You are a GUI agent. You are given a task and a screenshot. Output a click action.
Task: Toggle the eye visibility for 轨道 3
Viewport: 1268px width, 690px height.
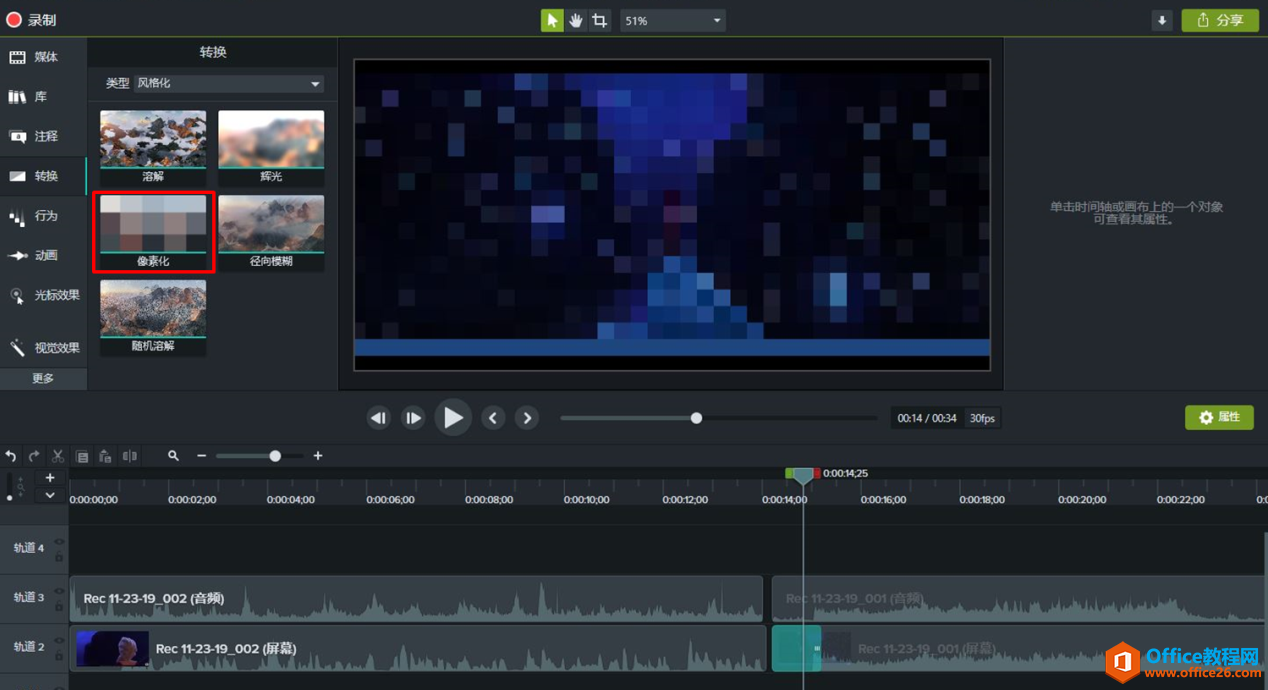tap(58, 591)
